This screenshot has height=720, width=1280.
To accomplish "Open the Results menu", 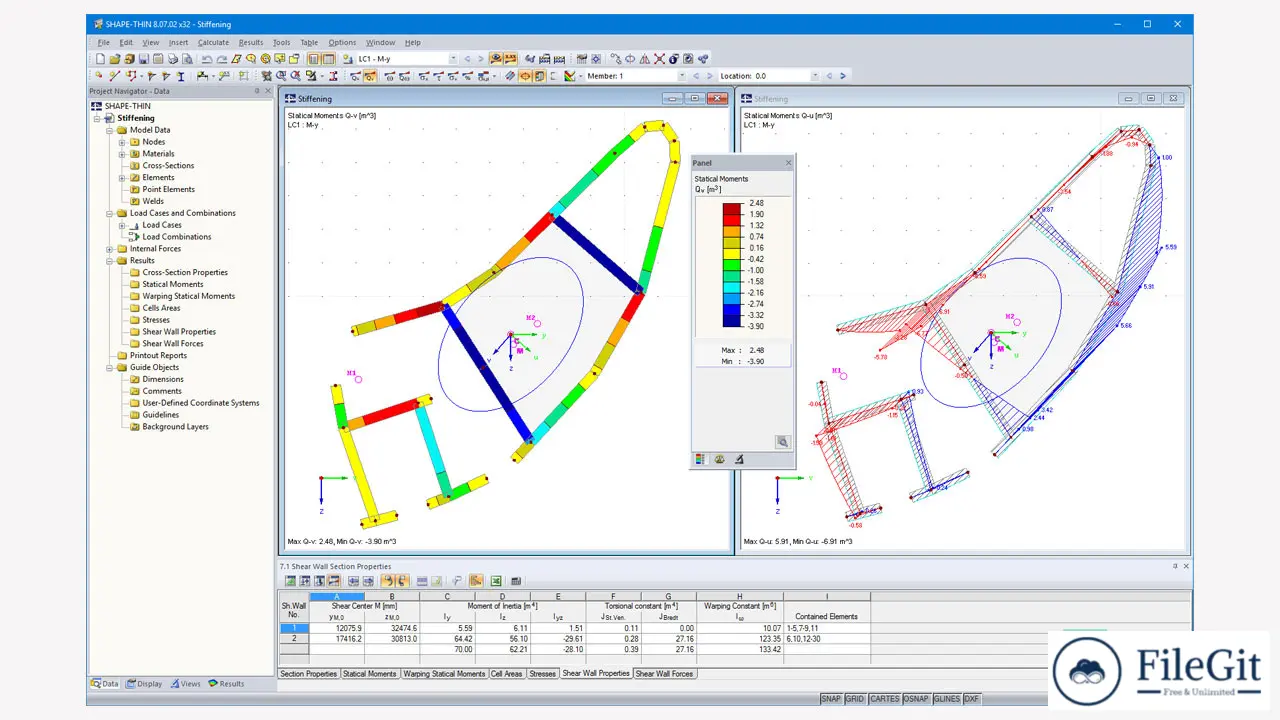I will [251, 42].
